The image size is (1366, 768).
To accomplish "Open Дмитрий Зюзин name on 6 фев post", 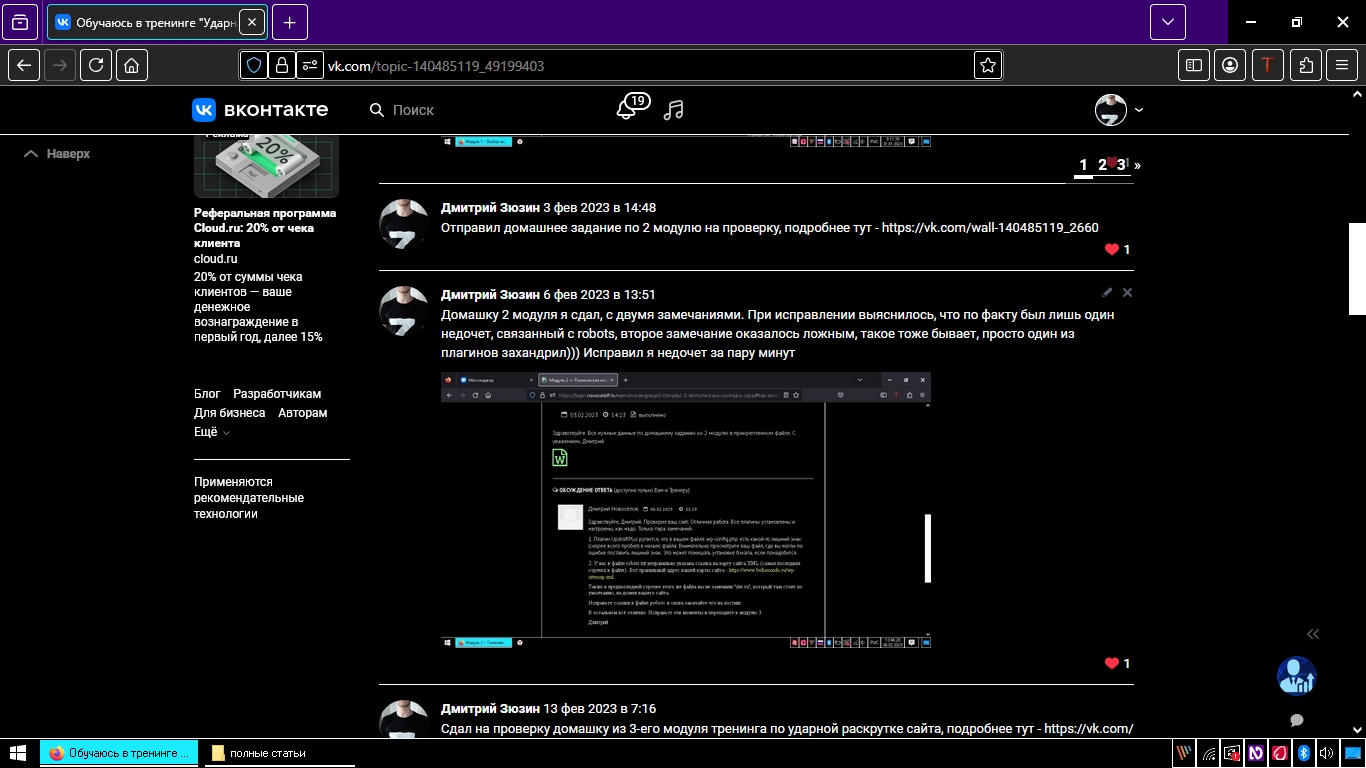I will click(x=490, y=295).
